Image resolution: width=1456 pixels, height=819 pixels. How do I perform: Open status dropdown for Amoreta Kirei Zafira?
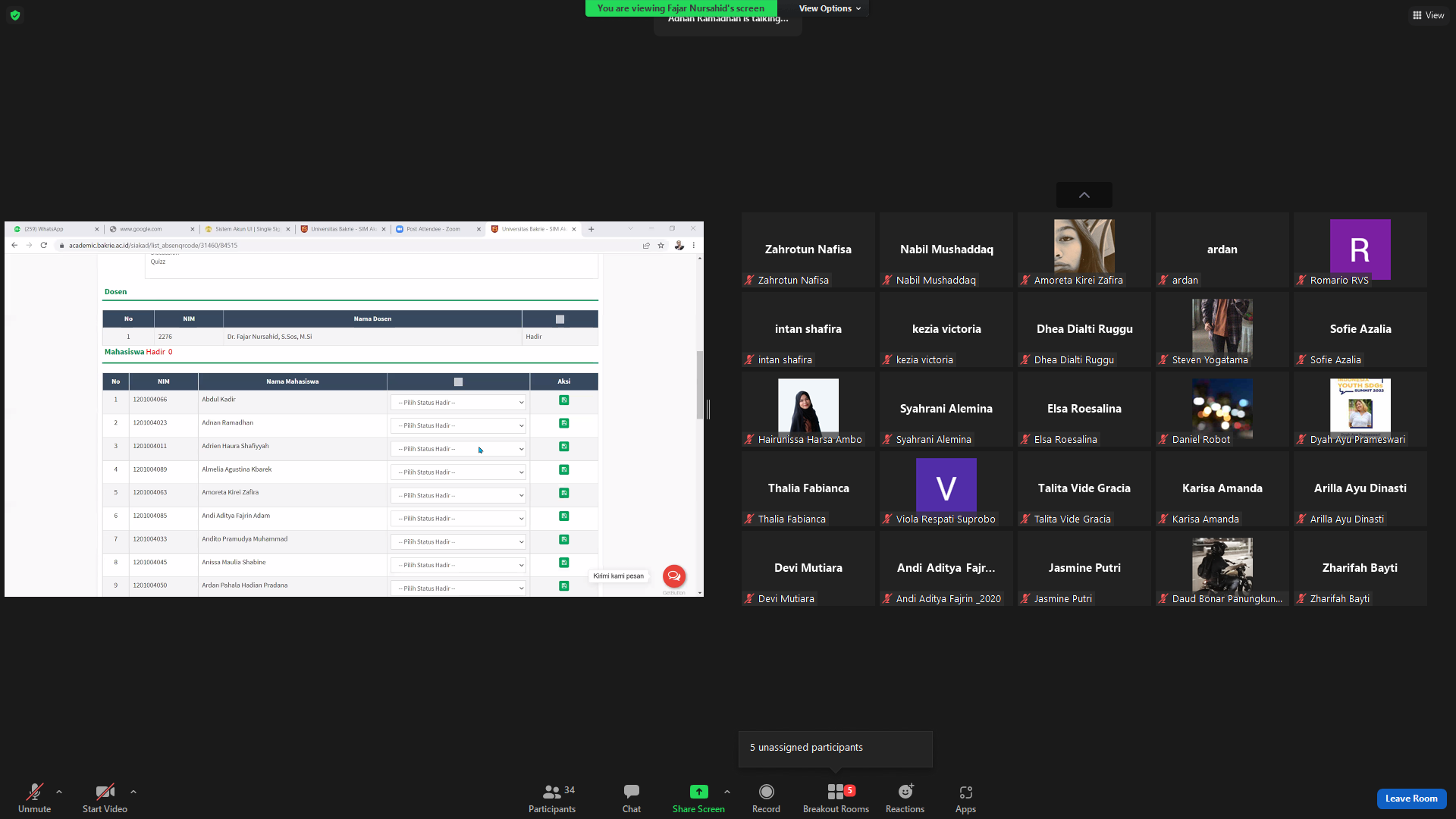point(459,496)
